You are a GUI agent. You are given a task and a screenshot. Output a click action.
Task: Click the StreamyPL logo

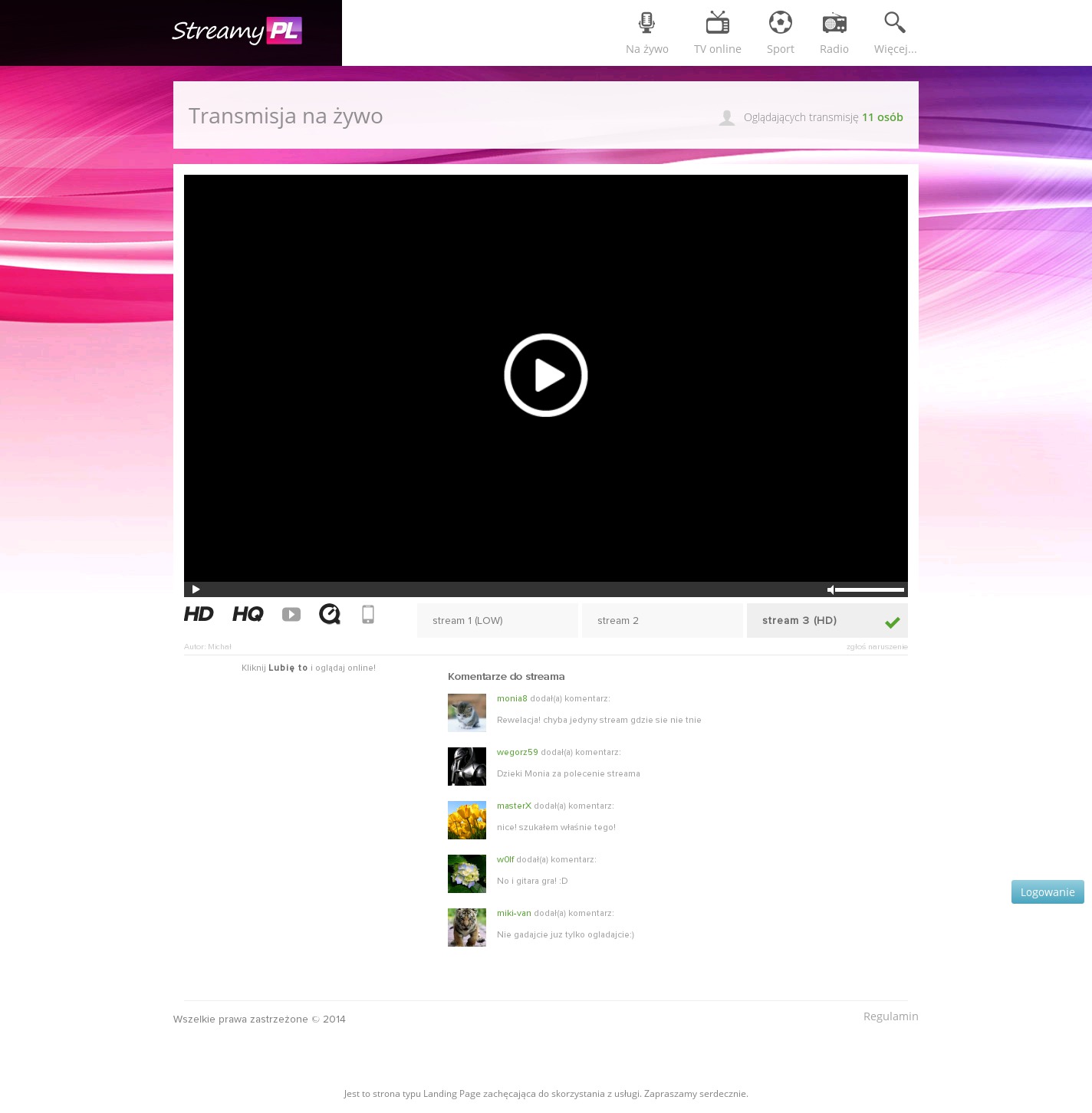tap(236, 31)
